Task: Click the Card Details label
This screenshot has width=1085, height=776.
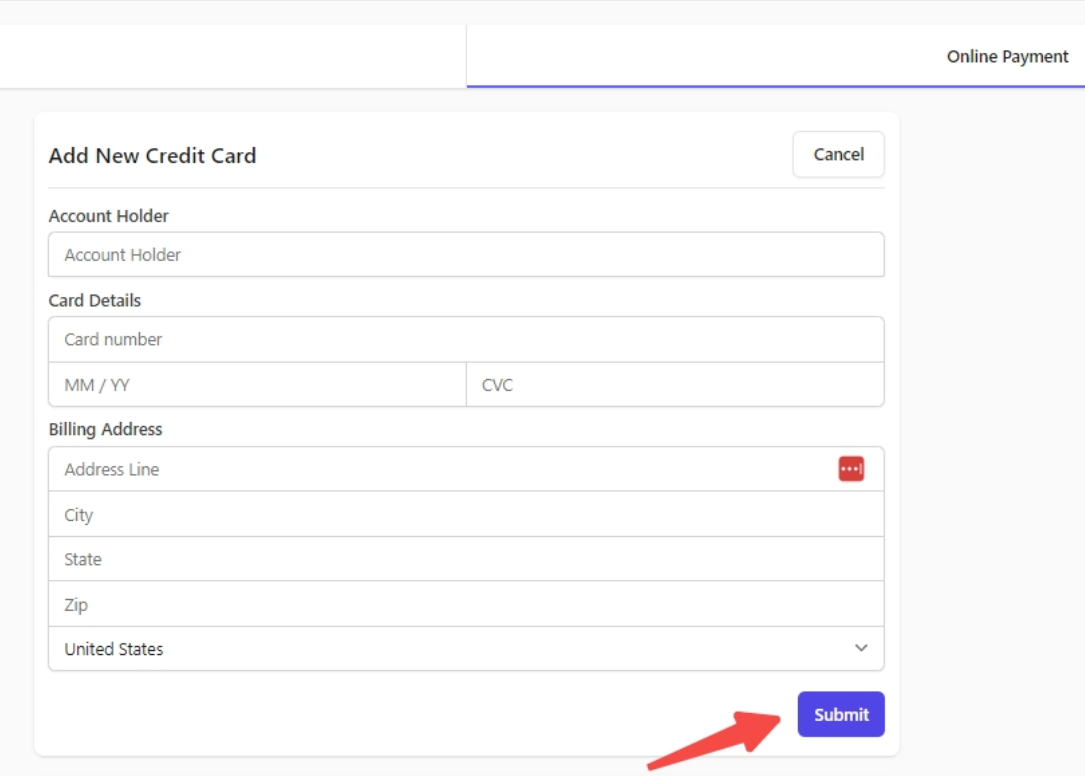Action: [95, 300]
